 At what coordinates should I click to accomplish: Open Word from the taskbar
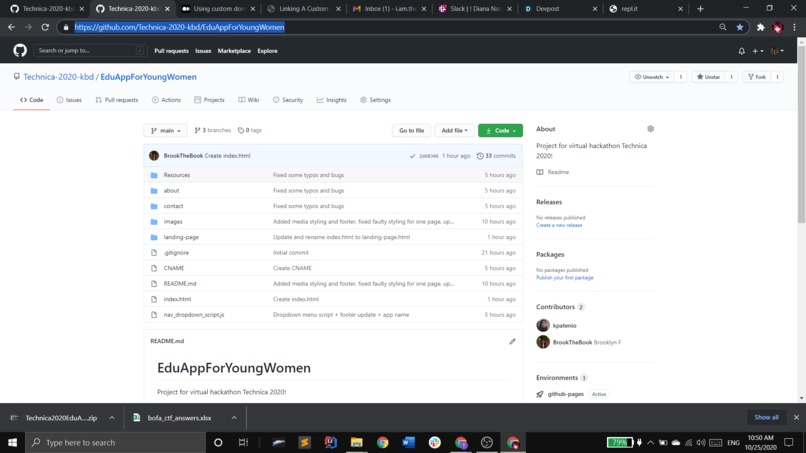(409, 442)
